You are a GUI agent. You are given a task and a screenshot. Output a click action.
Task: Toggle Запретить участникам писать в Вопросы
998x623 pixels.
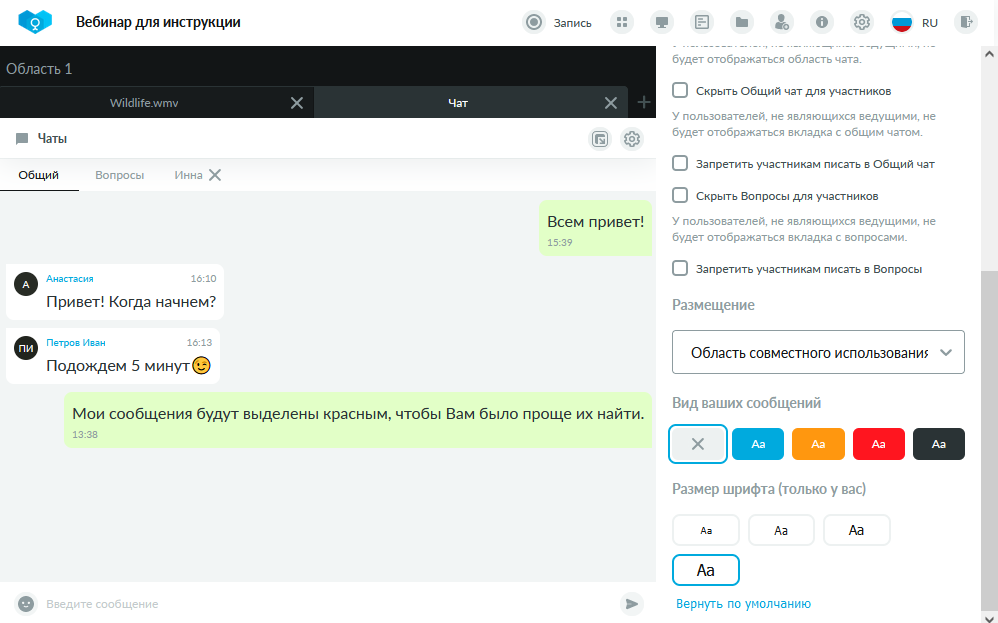click(x=680, y=269)
